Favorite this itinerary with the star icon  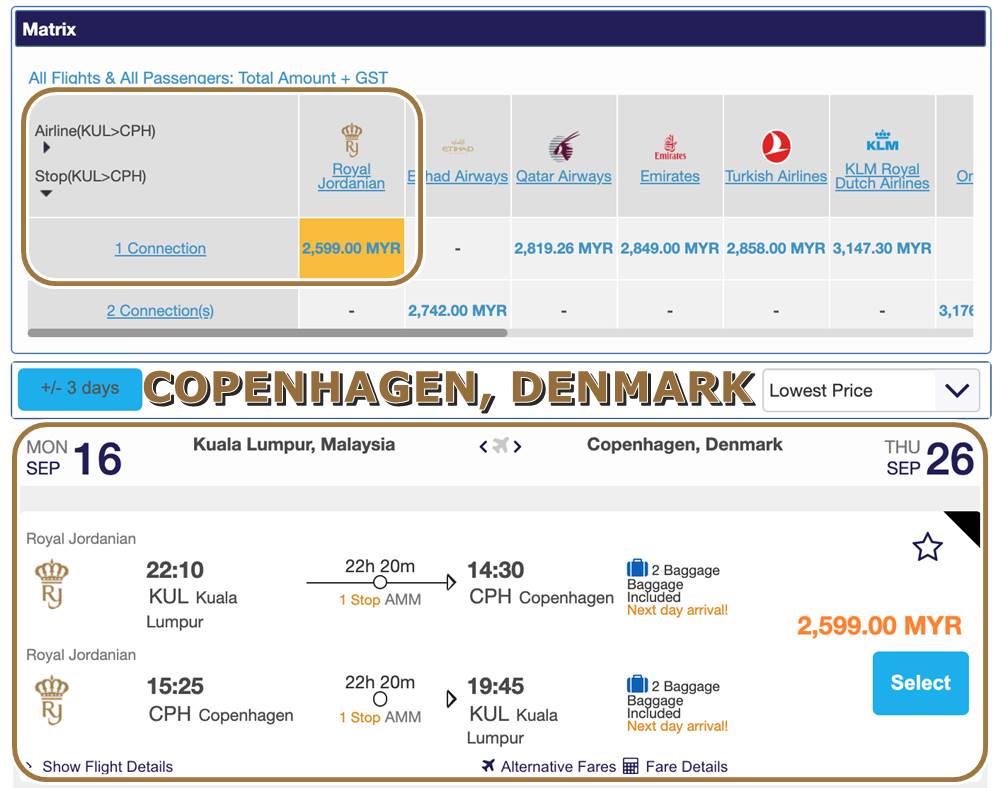point(927,547)
